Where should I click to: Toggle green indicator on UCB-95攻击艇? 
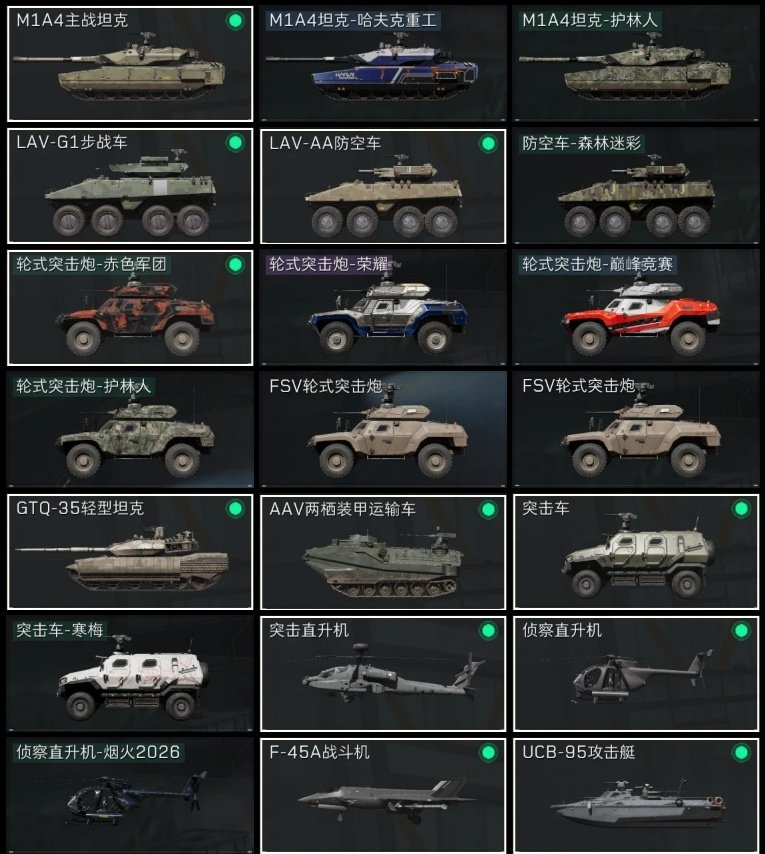tap(741, 753)
